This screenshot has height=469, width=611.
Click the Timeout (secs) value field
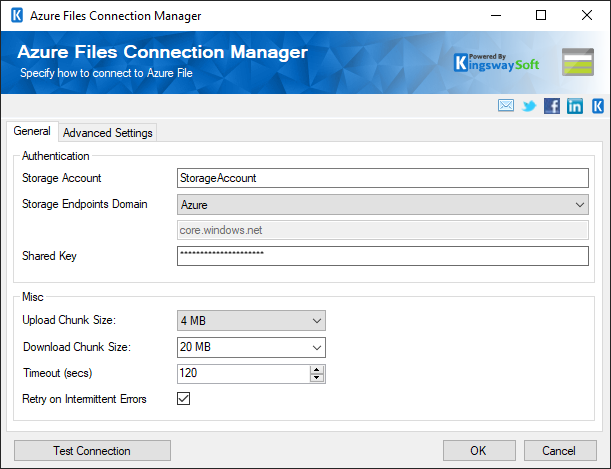pyautogui.click(x=244, y=374)
